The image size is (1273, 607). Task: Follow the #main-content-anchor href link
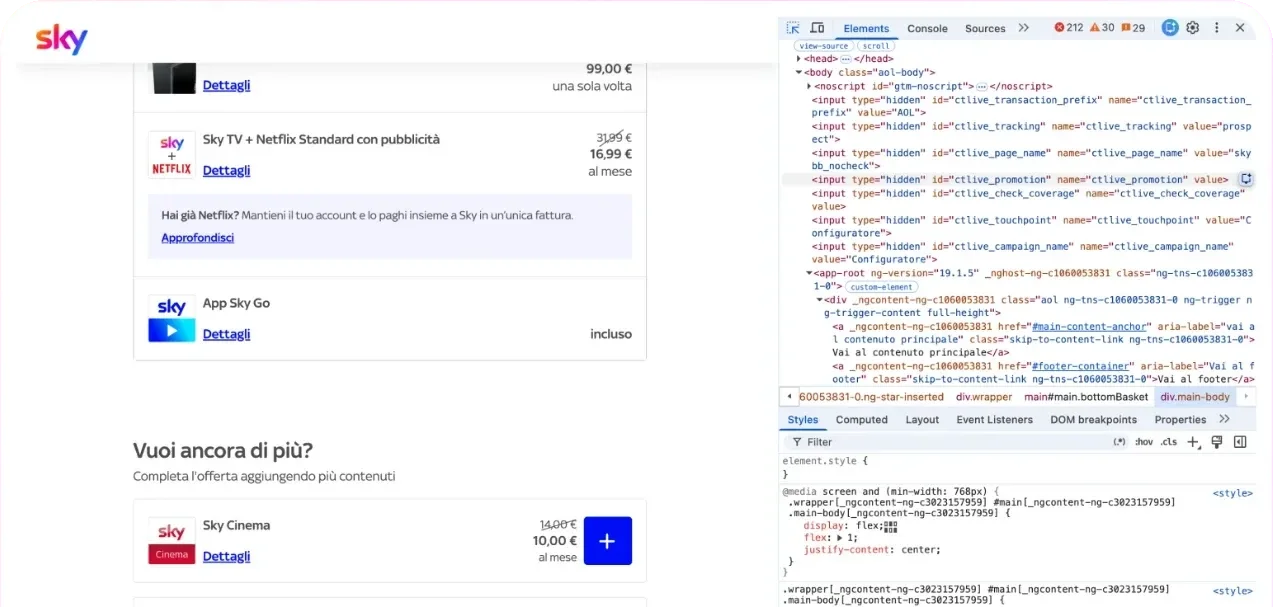click(1092, 326)
